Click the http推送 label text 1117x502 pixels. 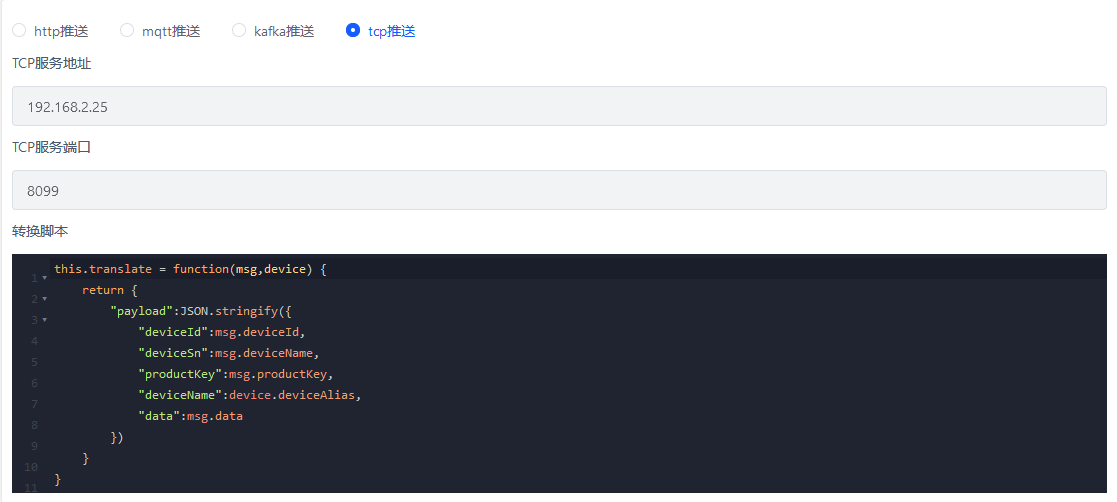(x=61, y=31)
